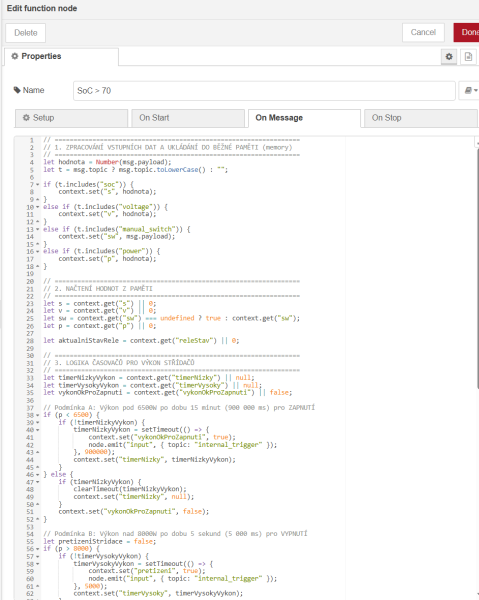Fold the else block at line 46
This screenshot has height=600, width=479.
click(x=37, y=474)
